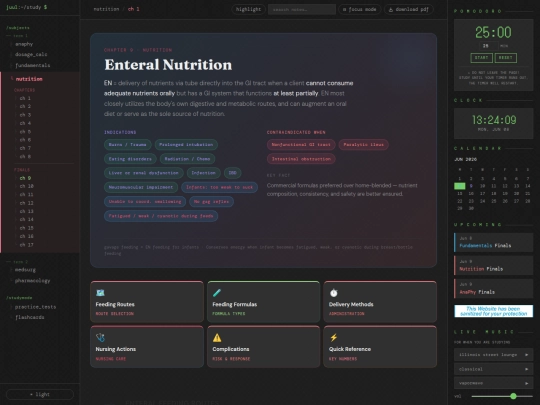This screenshot has width=540, height=405.
Task: Expand the anaphy subject
Action: coord(24,44)
